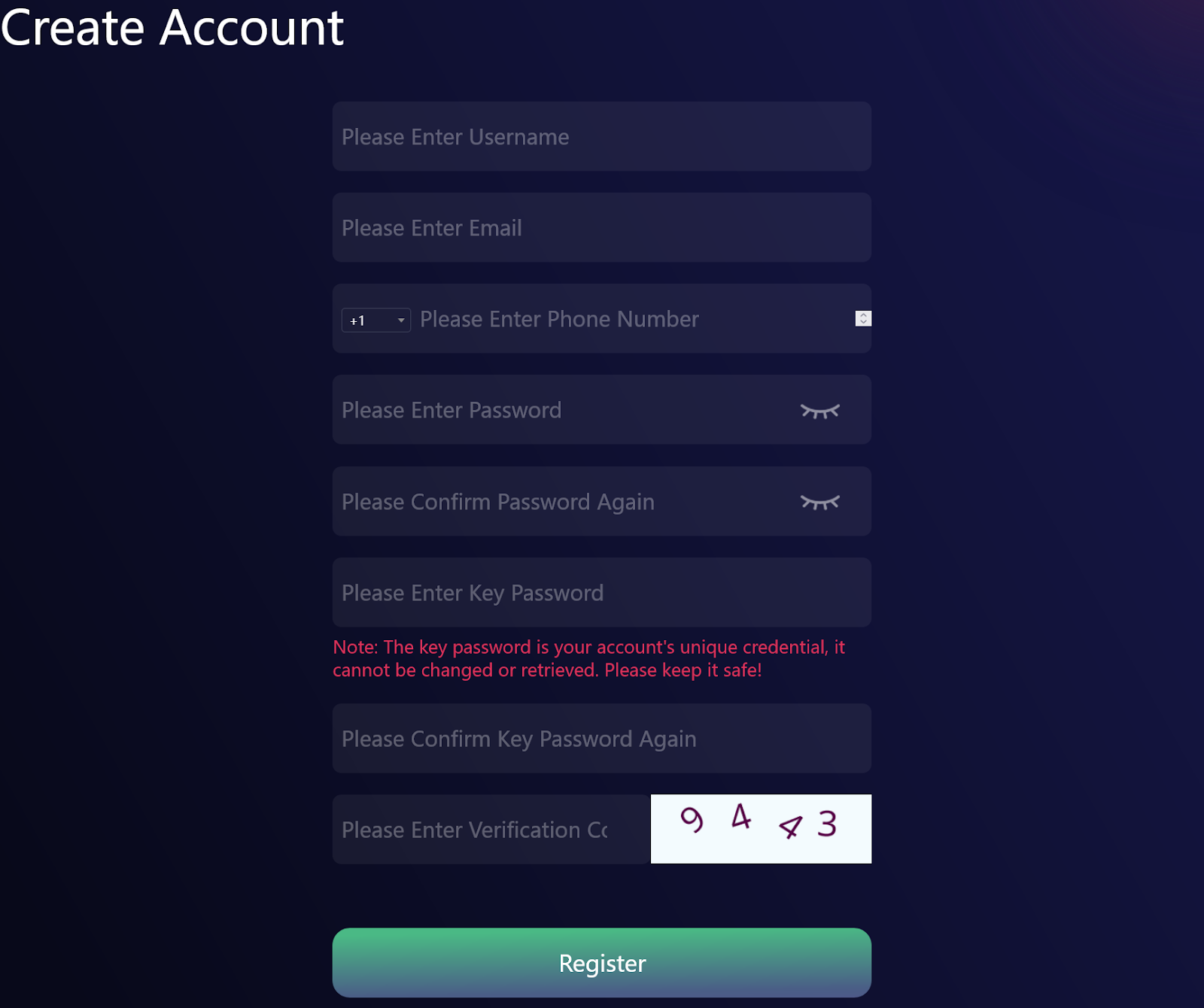1204x1008 pixels.
Task: Click the red key password warning note
Action: [x=588, y=658]
